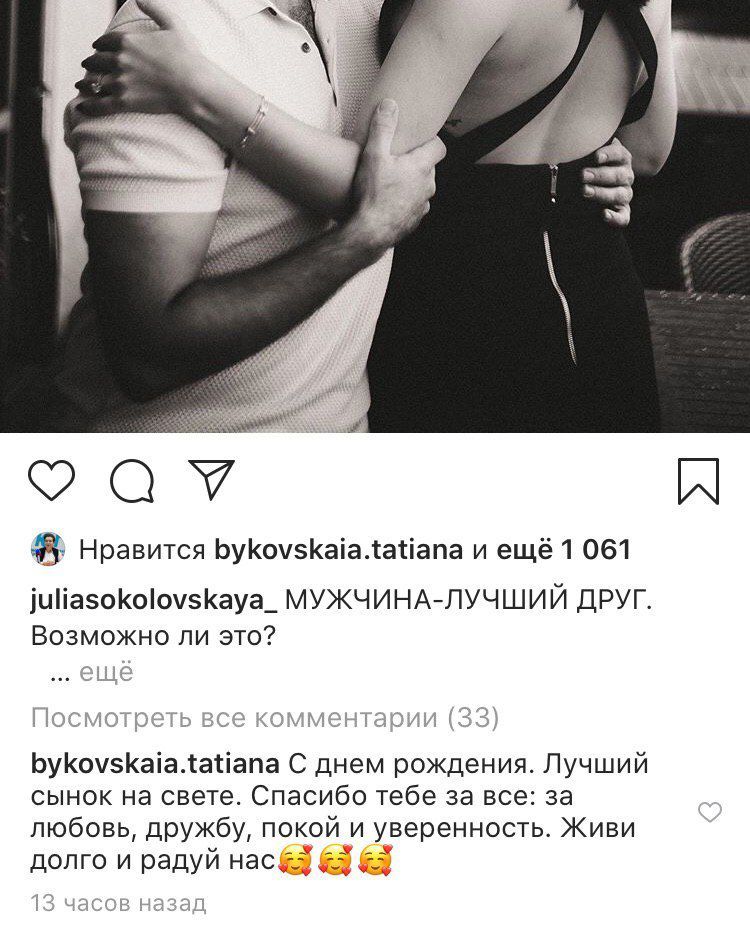Open the juliasokolovskaya_ profile from the caption
The image size is (750, 932).
click(x=153, y=601)
